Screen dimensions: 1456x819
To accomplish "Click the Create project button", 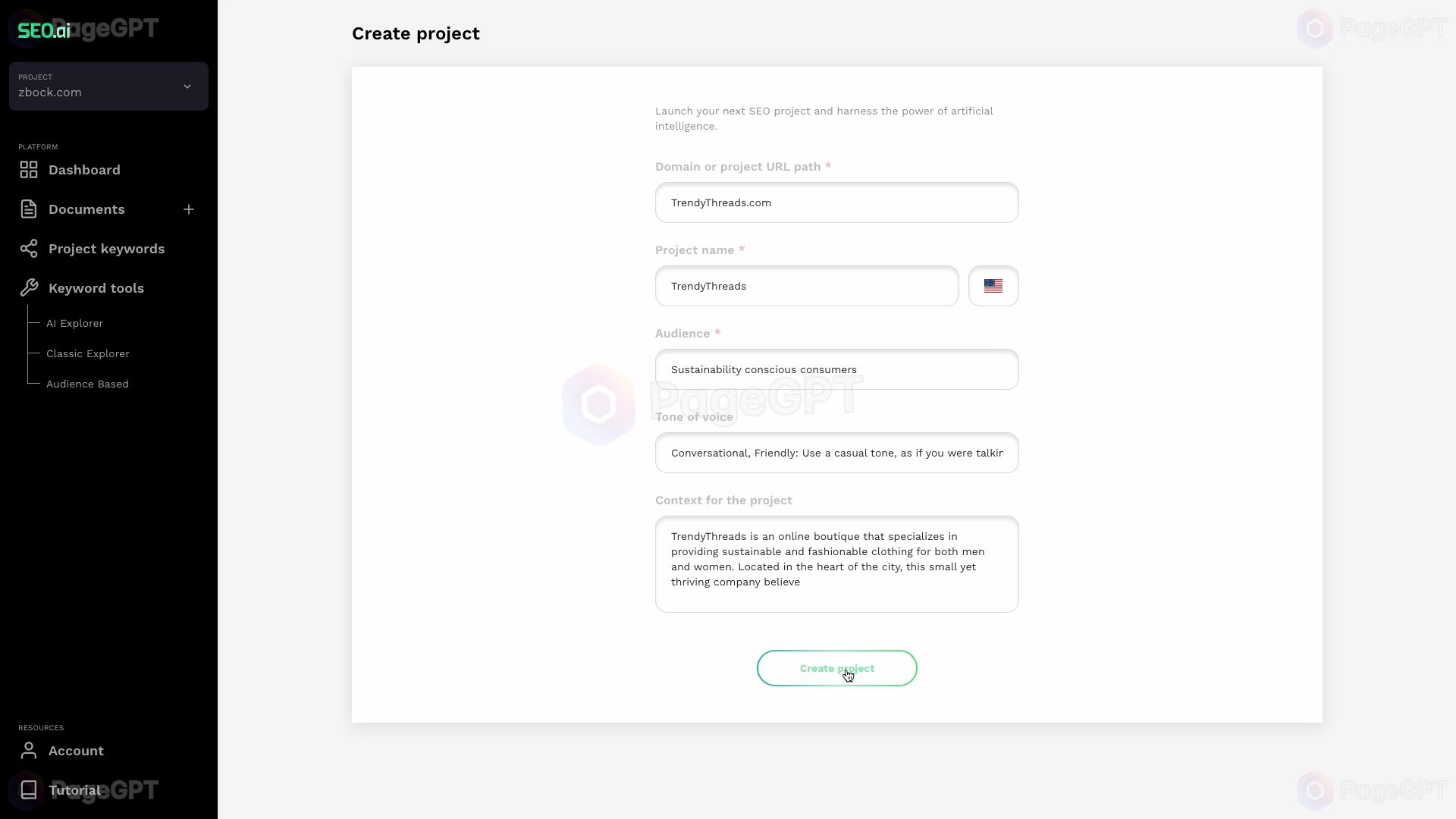I will [837, 668].
